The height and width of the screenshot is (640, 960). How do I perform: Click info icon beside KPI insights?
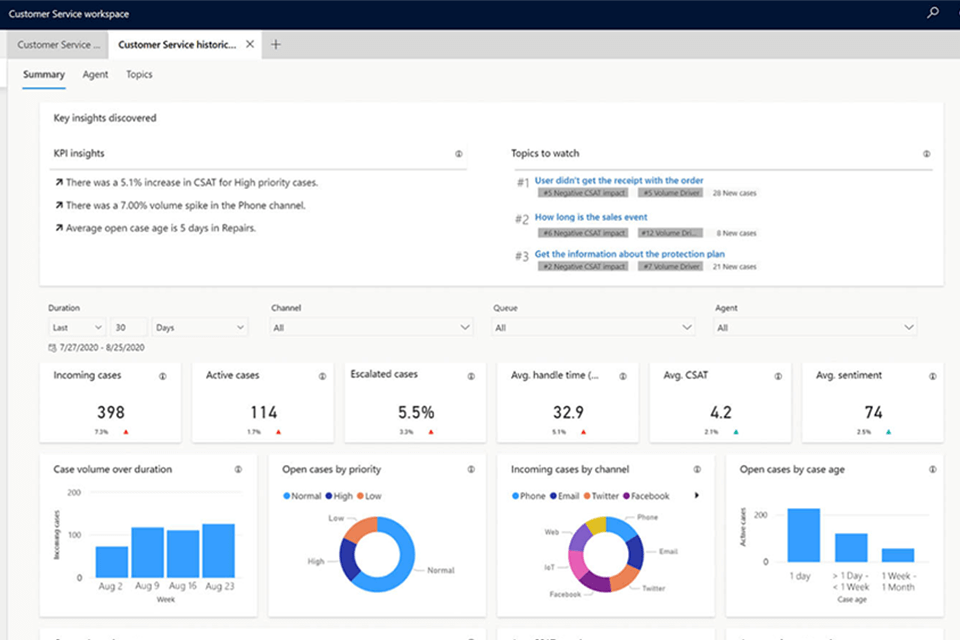point(459,154)
